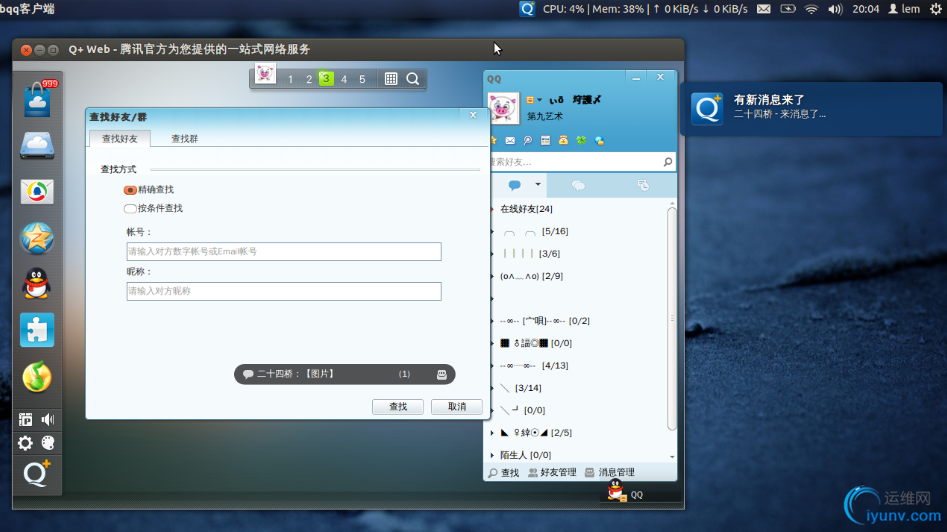Switch to 查找好友 tab

click(x=120, y=138)
